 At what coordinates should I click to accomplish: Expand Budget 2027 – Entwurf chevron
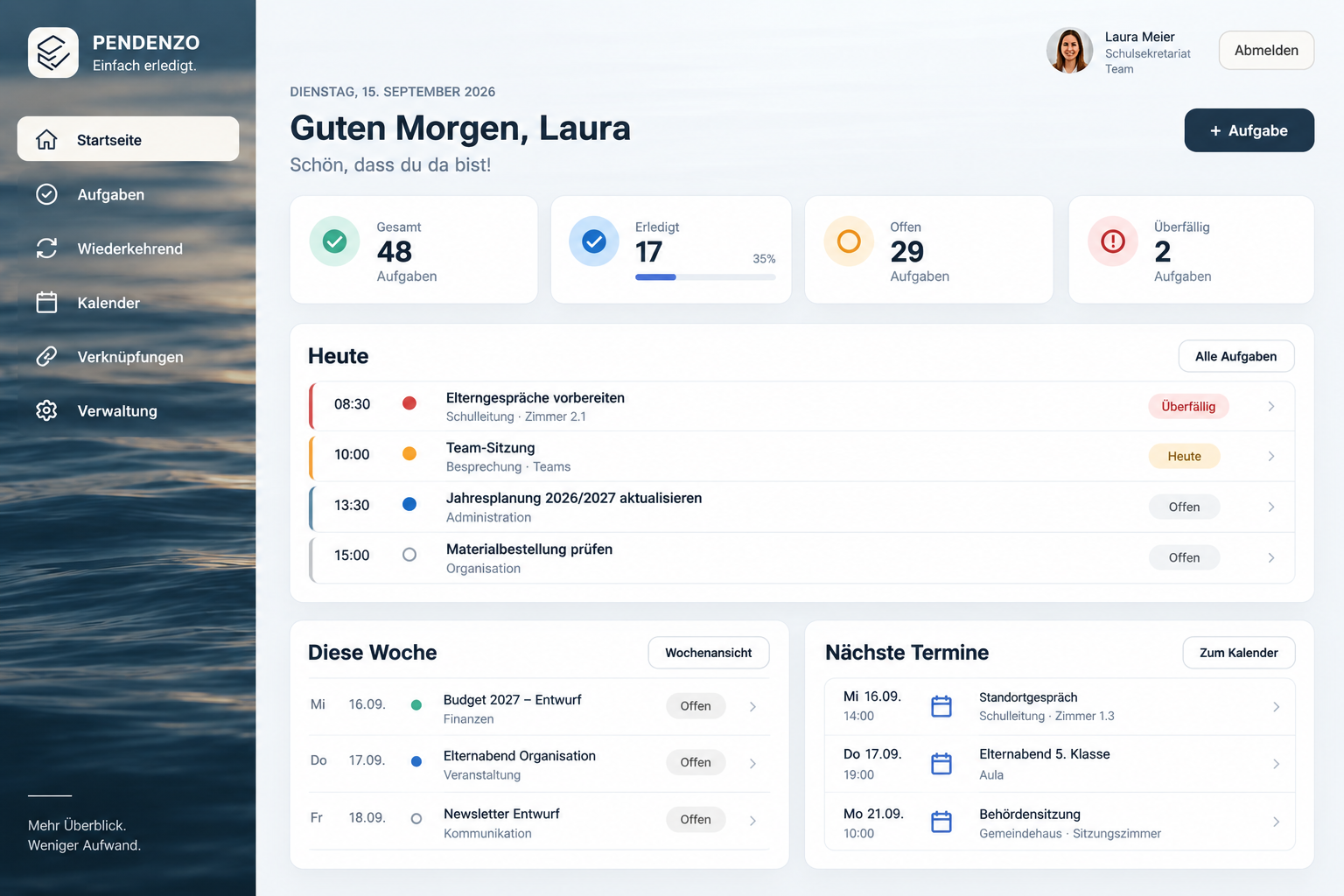point(752,706)
